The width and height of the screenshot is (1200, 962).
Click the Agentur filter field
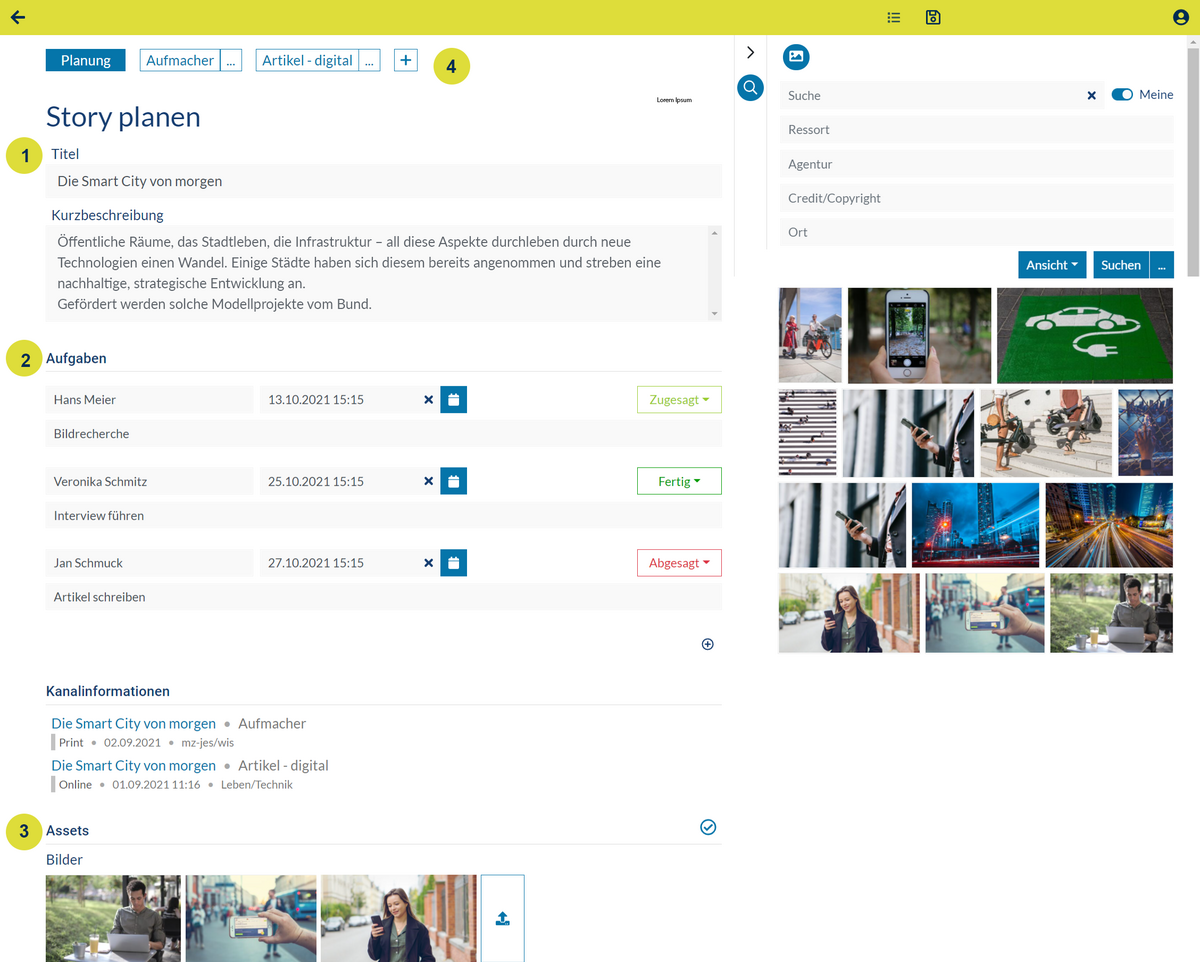coord(976,164)
